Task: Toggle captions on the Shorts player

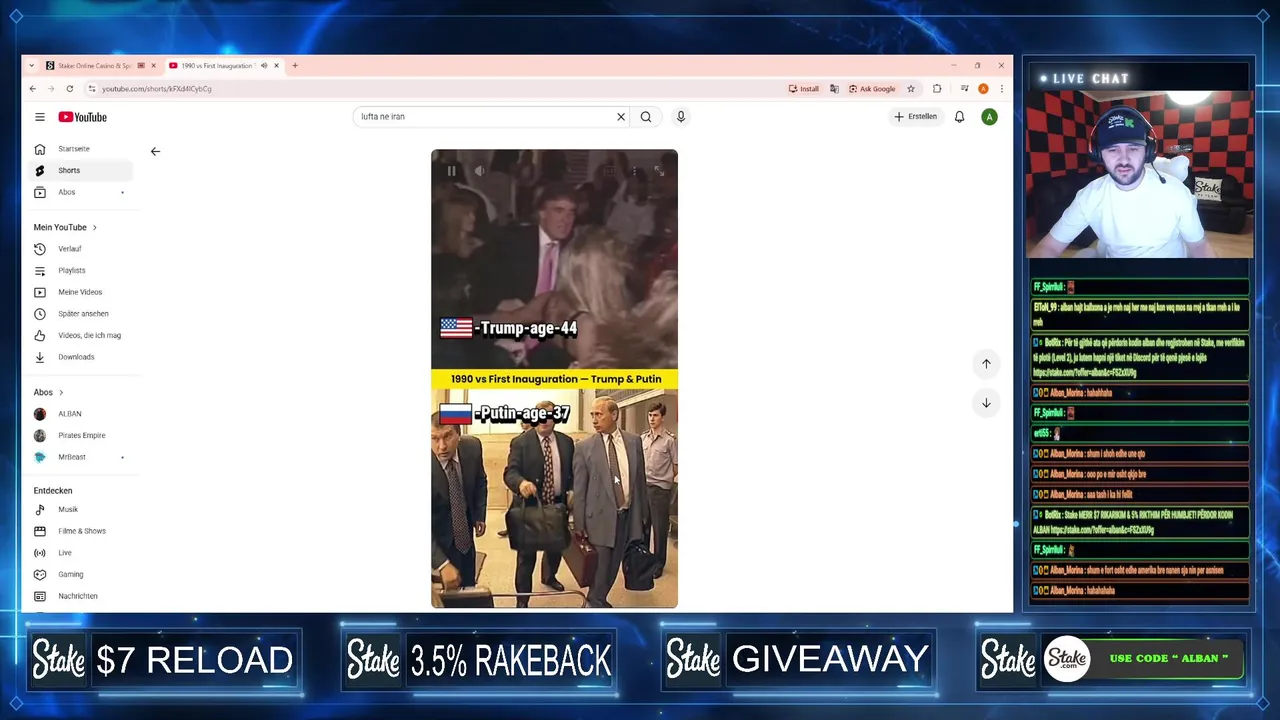Action: (x=608, y=171)
